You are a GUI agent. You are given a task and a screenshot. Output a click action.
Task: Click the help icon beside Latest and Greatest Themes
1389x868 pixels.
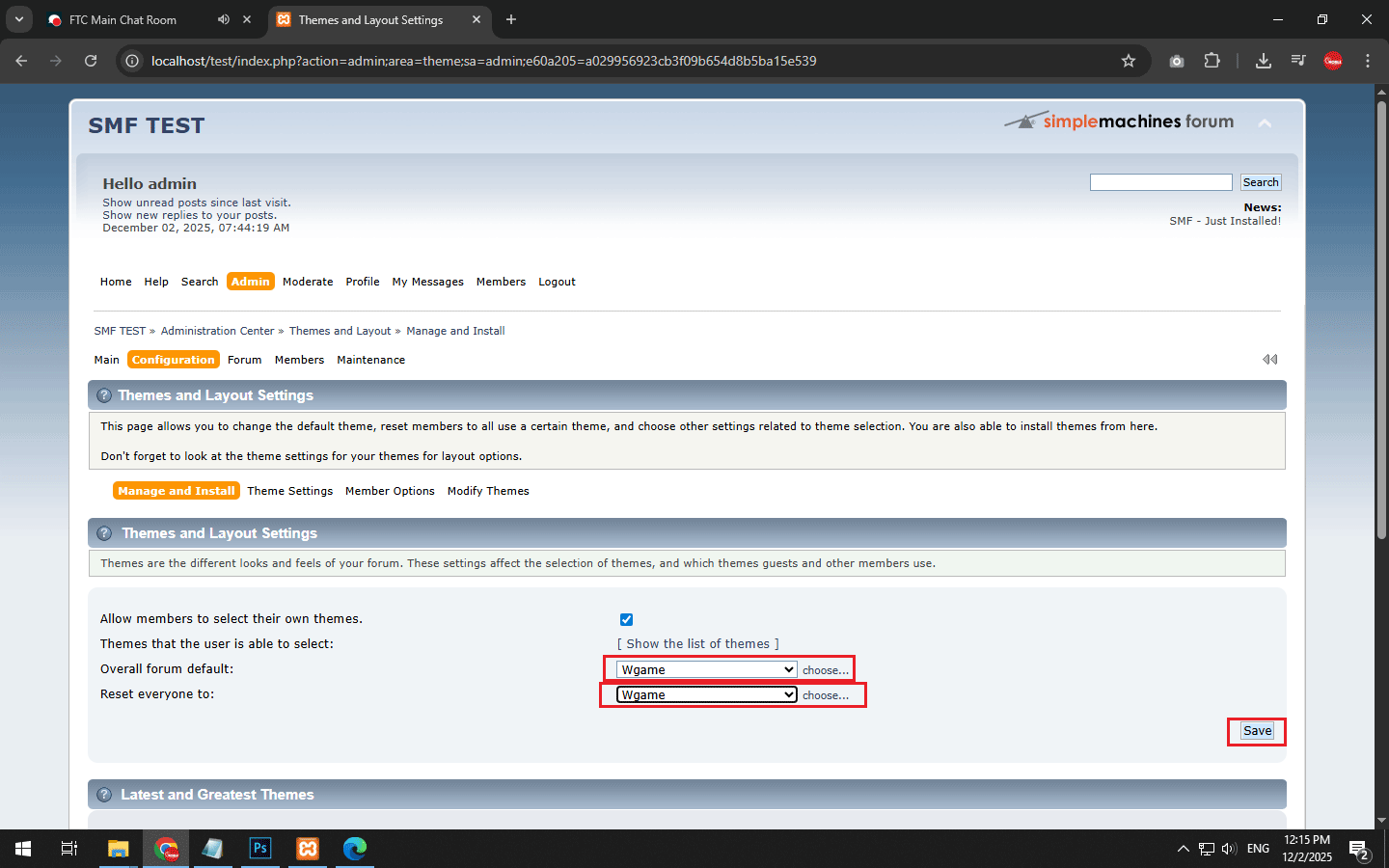pyautogui.click(x=104, y=795)
